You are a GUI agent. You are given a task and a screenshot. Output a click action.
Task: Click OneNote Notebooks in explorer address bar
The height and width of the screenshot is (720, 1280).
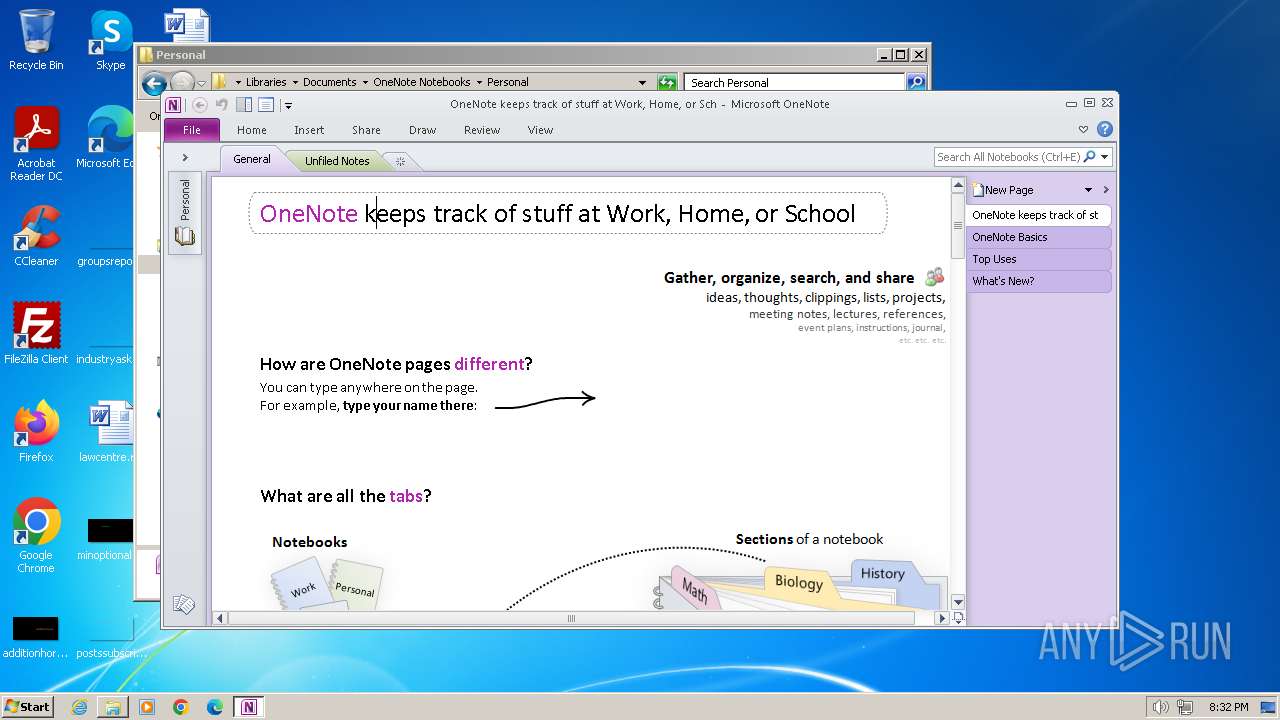422,82
